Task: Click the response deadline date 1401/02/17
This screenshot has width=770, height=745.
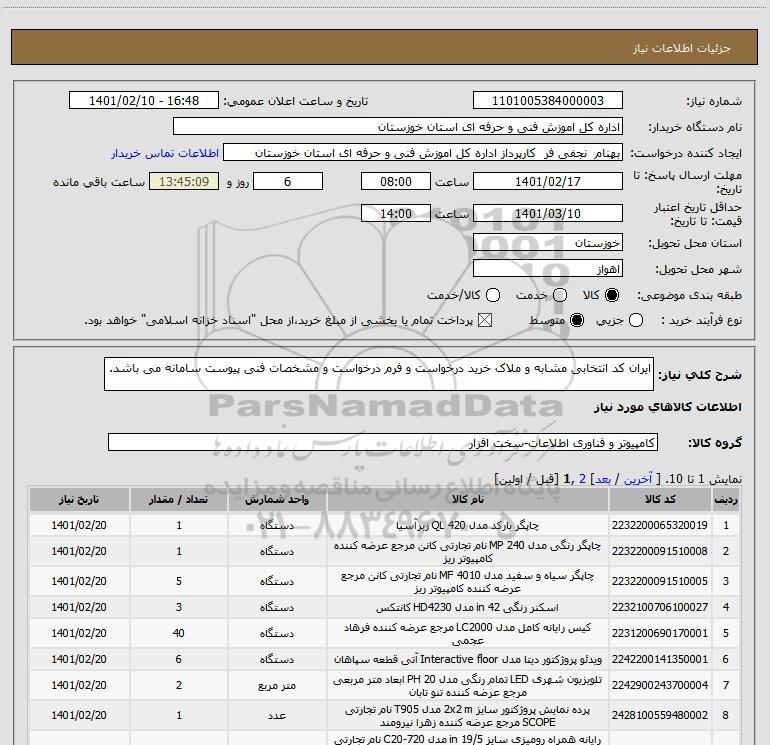Action: [x=548, y=181]
